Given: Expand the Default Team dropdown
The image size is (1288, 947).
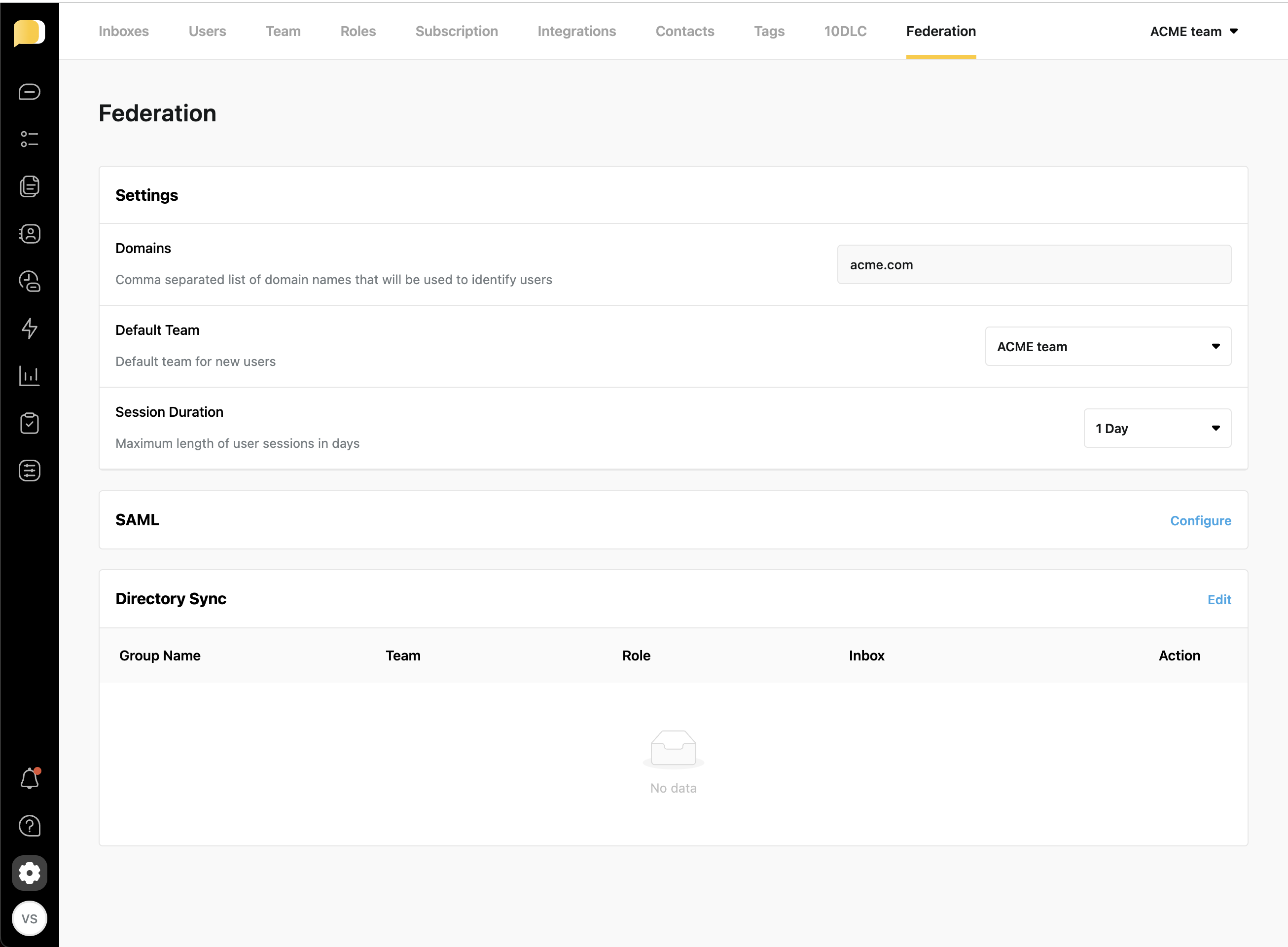Looking at the screenshot, I should (1108, 346).
